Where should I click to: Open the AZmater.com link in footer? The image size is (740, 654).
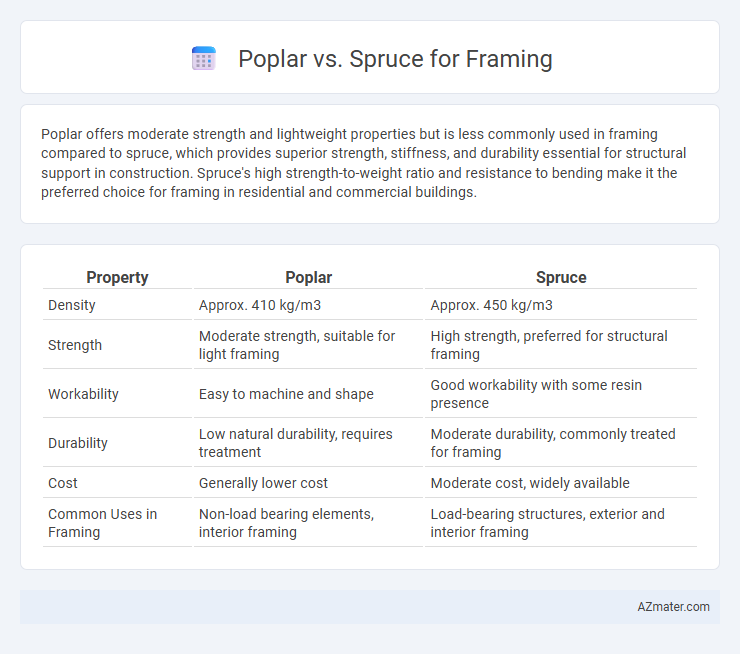point(673,607)
